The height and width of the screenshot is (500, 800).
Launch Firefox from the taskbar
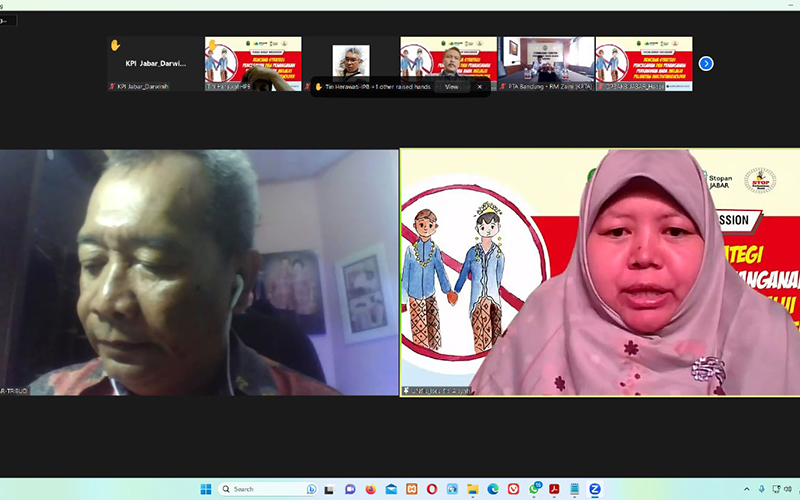pos(370,489)
